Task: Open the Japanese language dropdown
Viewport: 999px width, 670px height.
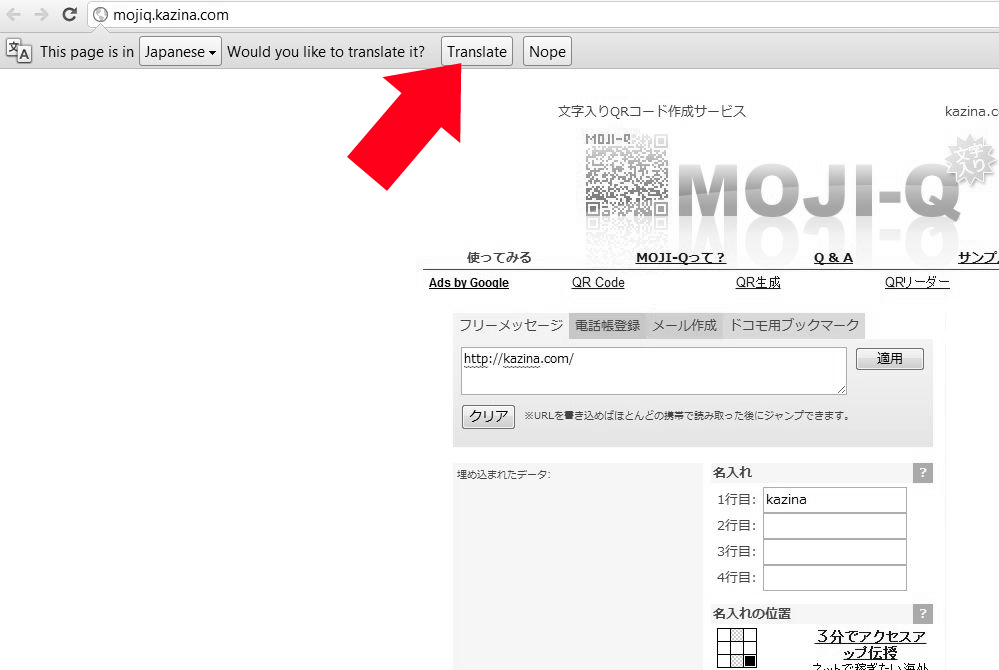Action: point(180,52)
